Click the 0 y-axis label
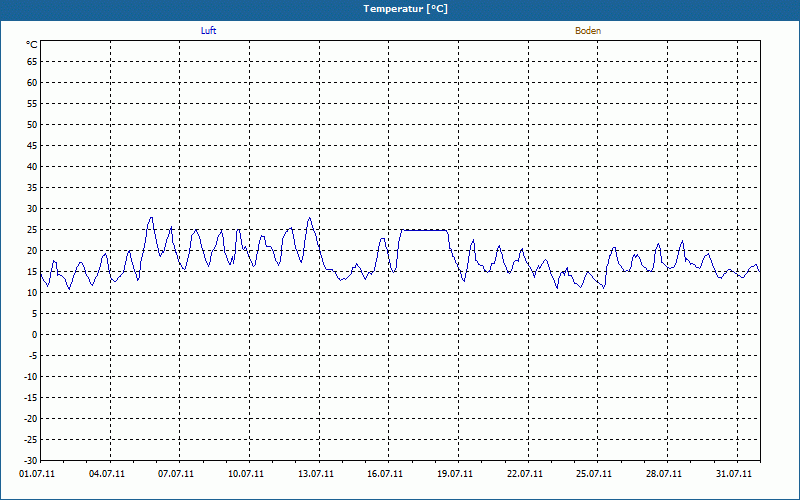800x500 pixels. coord(35,335)
